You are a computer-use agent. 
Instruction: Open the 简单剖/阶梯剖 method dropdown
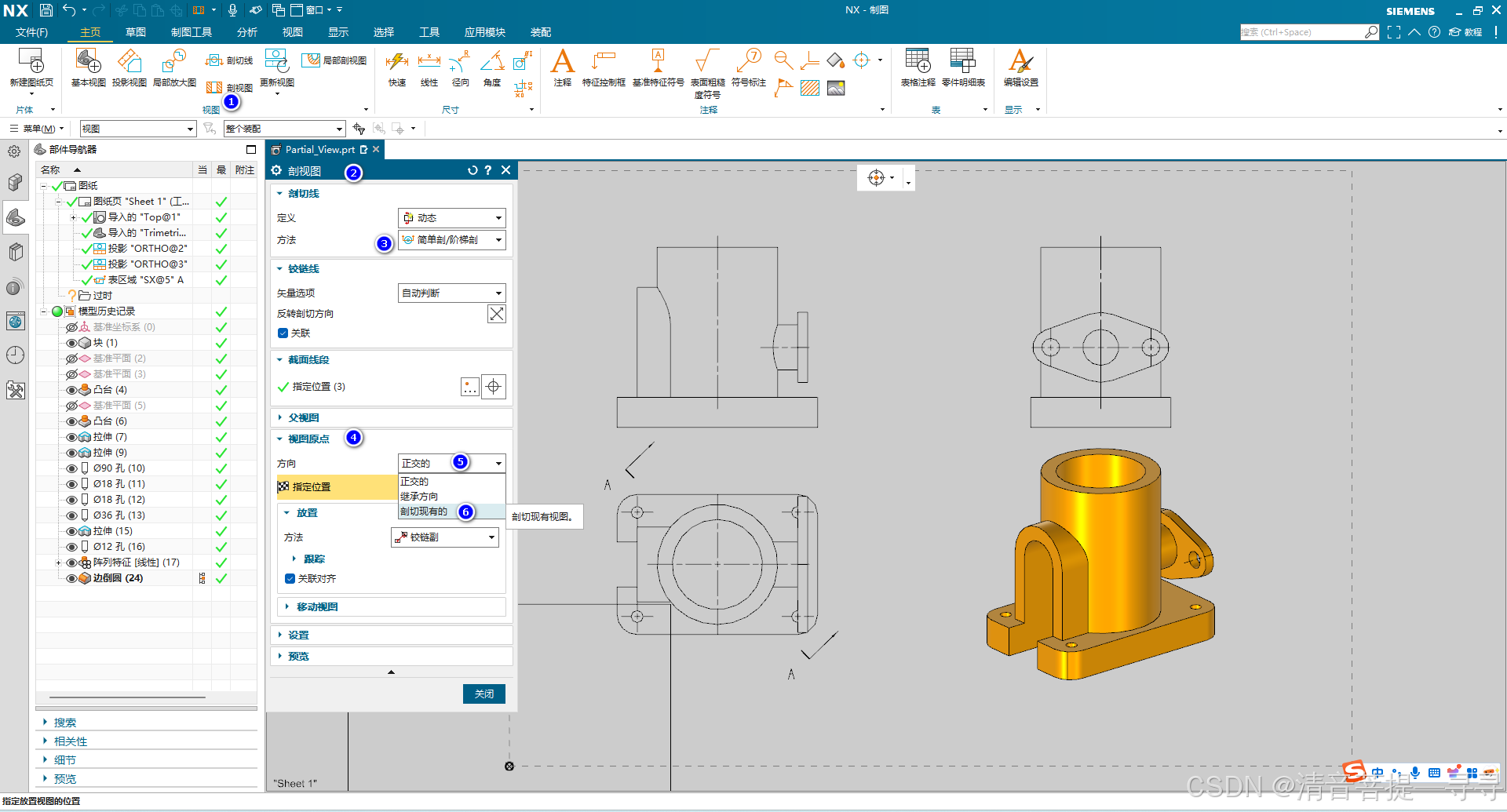tap(452, 240)
